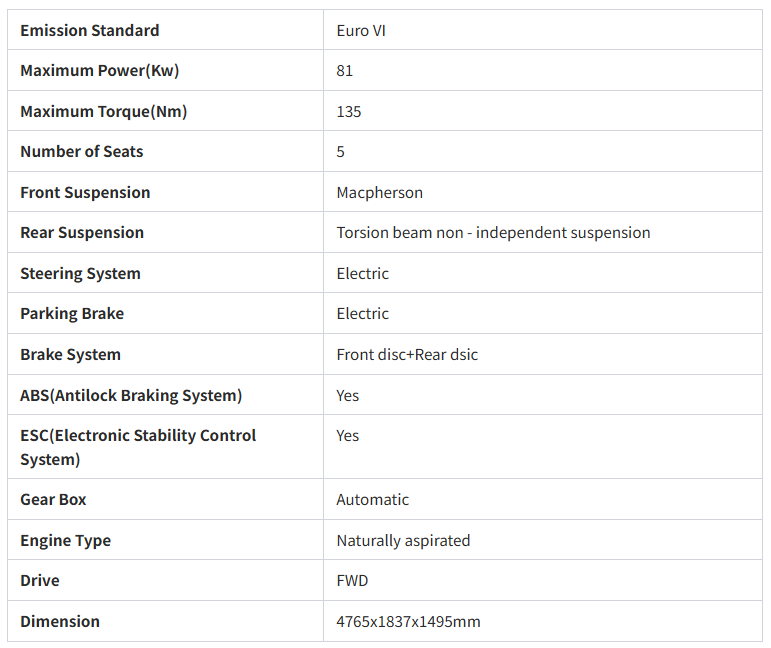Click the Torsion beam non-independent suspension text
The height and width of the screenshot is (648, 771).
pyautogui.click(x=493, y=233)
